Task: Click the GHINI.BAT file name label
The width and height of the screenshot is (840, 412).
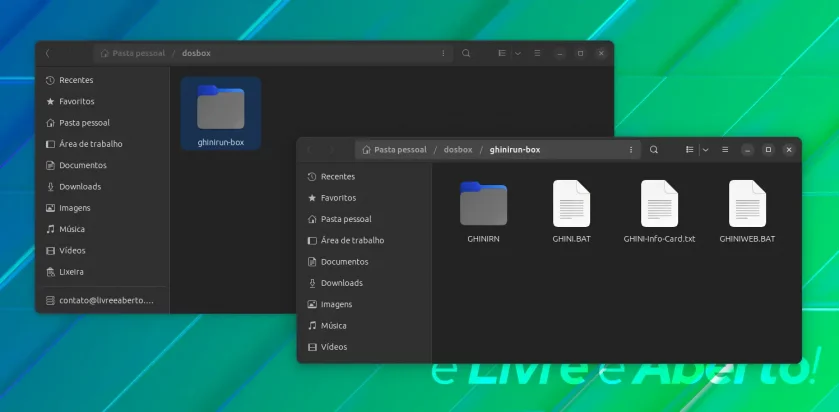Action: (572, 239)
